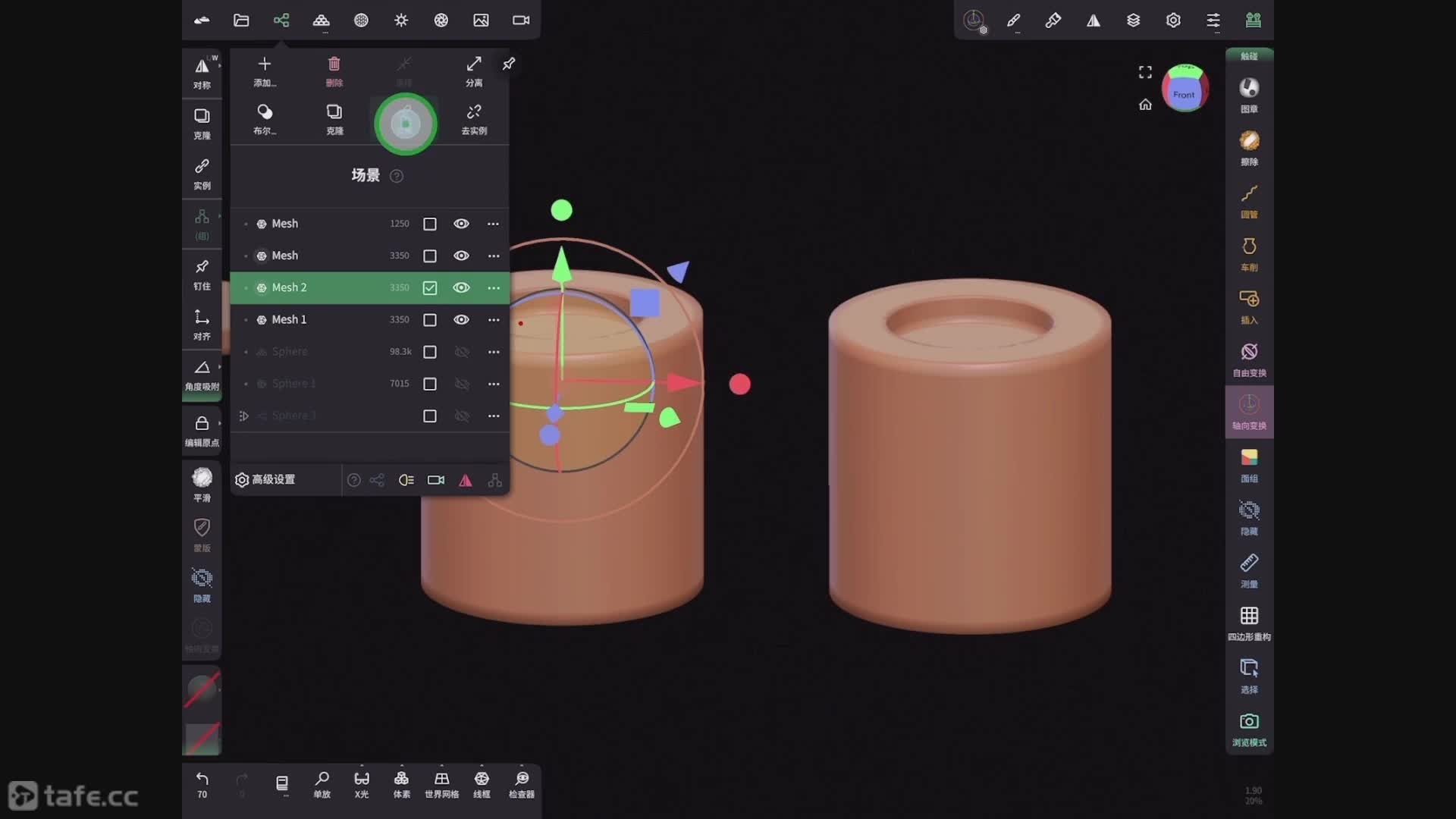Open the three-dot menu for first Mesh 1250

click(x=494, y=224)
